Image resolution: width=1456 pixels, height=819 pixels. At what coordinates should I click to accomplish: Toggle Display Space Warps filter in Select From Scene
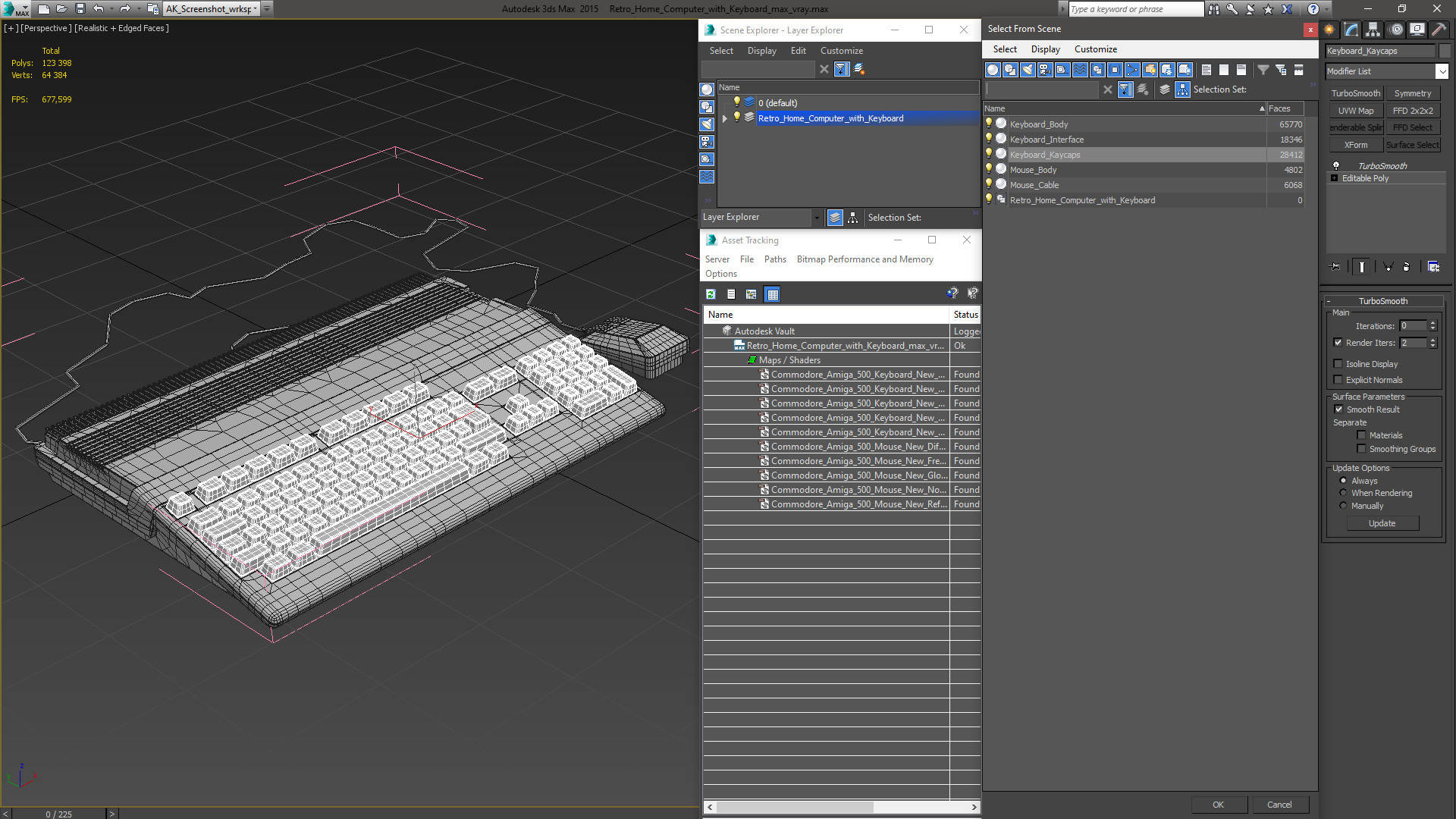[1080, 70]
